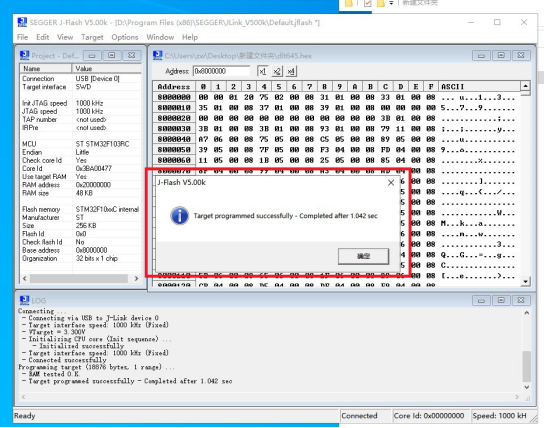The width and height of the screenshot is (544, 428).
Task: Close the J-Flash success dialog
Action: click(391, 183)
